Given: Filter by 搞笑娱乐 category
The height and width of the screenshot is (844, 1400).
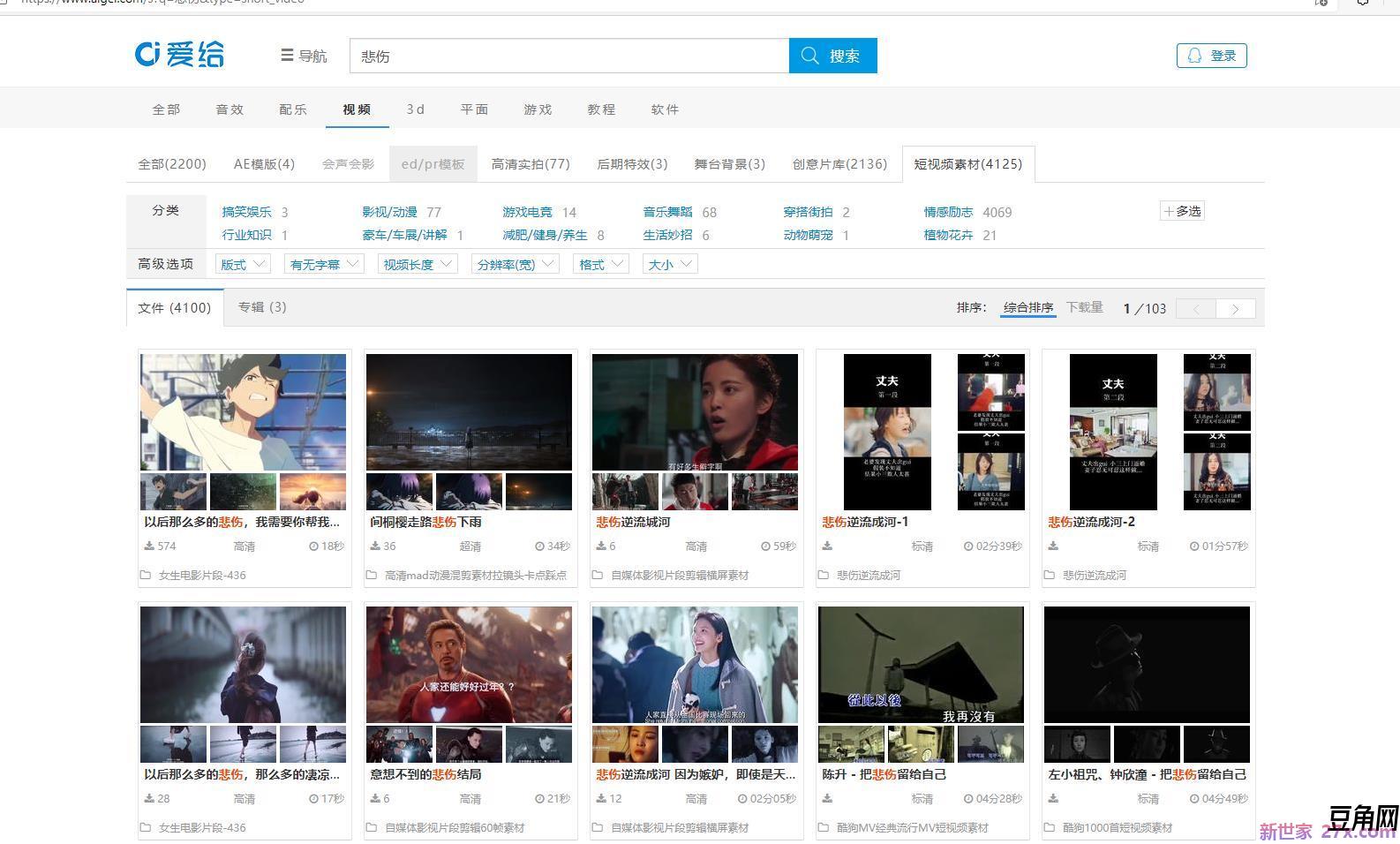Looking at the screenshot, I should pos(247,212).
